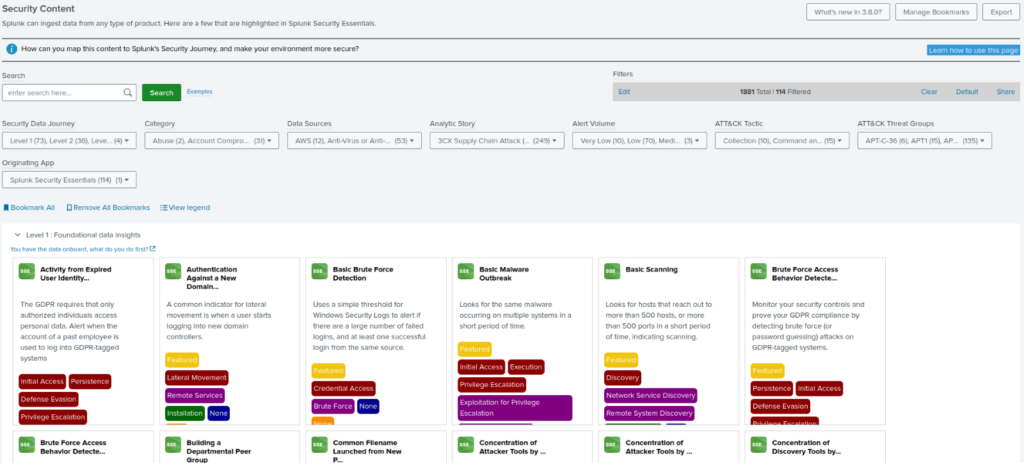Clear the filters using the Clear link
Screen dimensions: 1024x463
tap(929, 92)
